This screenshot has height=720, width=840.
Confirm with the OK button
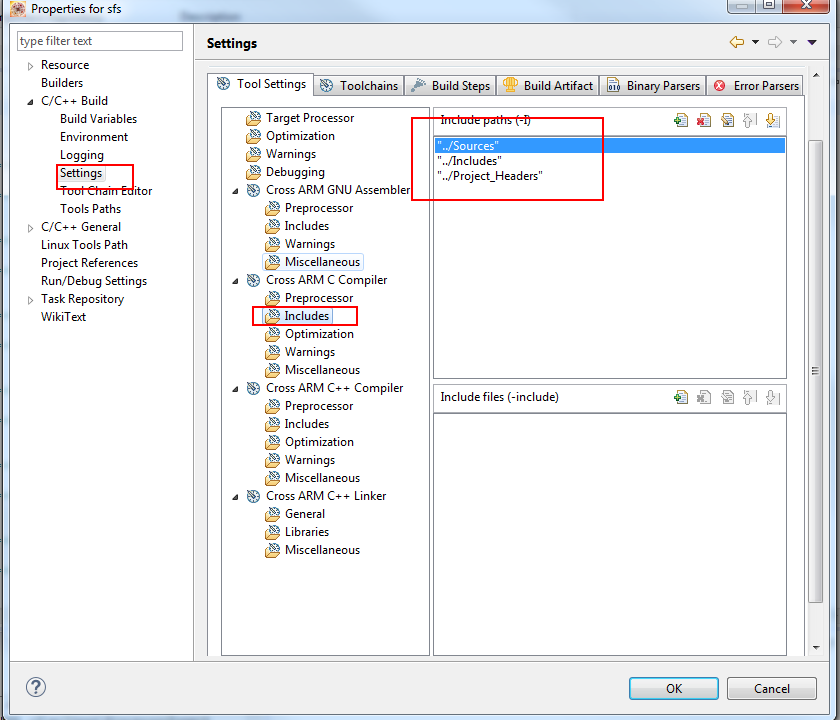(673, 688)
